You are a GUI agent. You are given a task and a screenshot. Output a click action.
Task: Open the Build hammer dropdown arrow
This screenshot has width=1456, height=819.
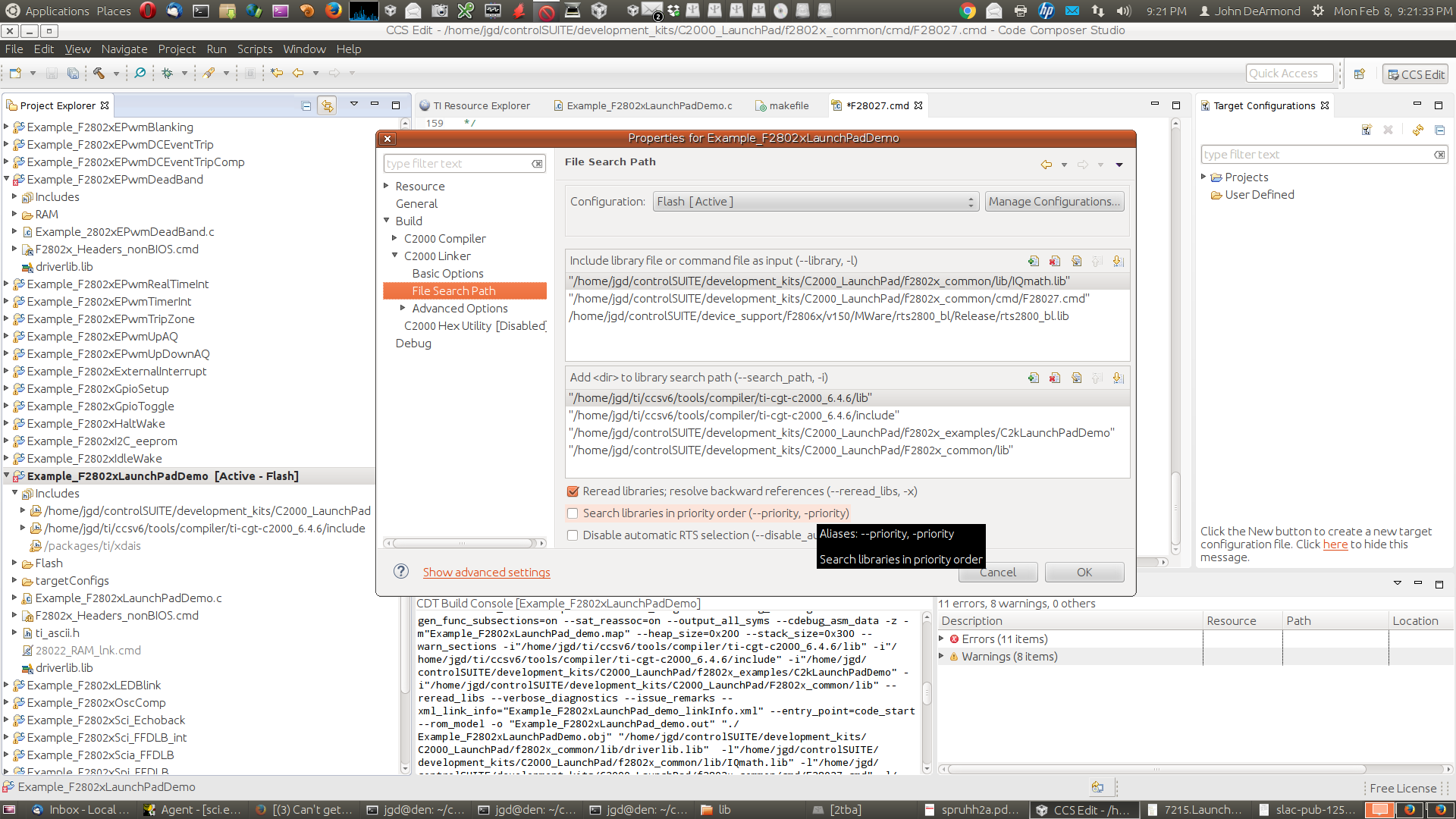[116, 74]
